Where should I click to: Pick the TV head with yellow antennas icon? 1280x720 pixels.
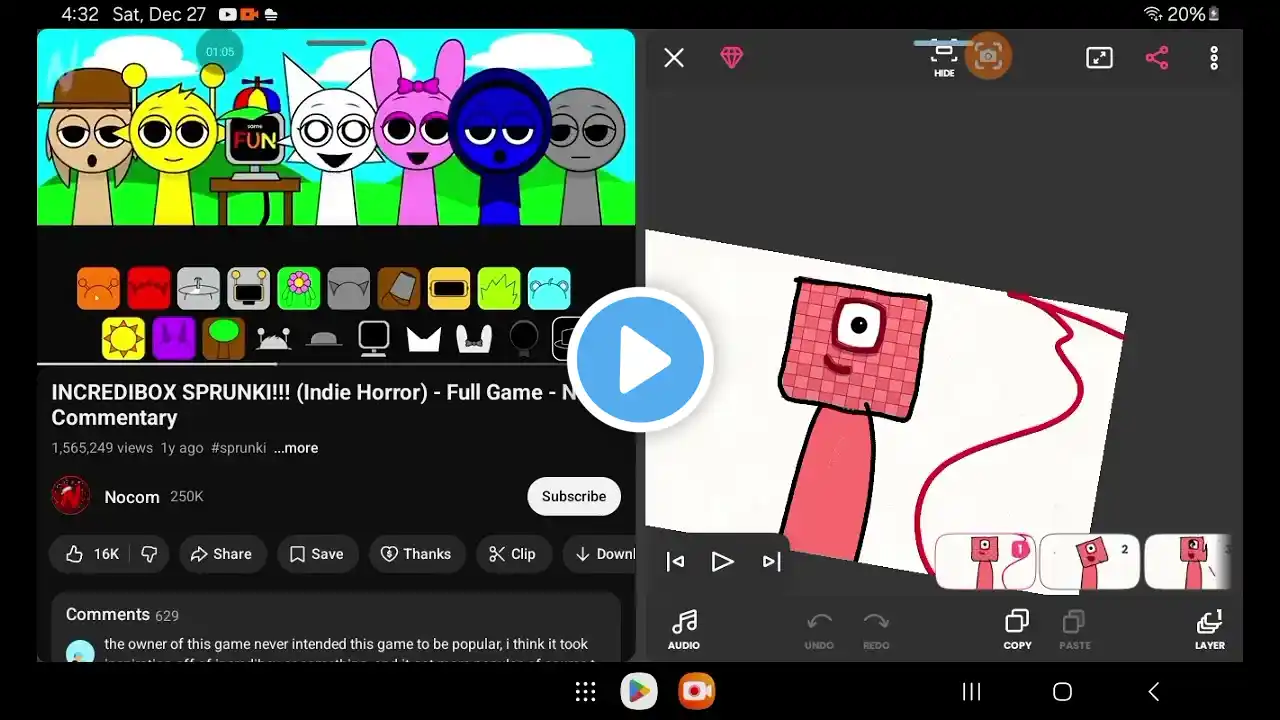(x=248, y=289)
